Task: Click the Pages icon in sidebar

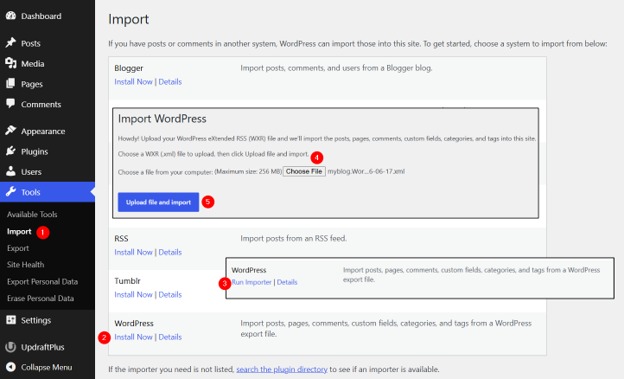Action: coord(11,84)
